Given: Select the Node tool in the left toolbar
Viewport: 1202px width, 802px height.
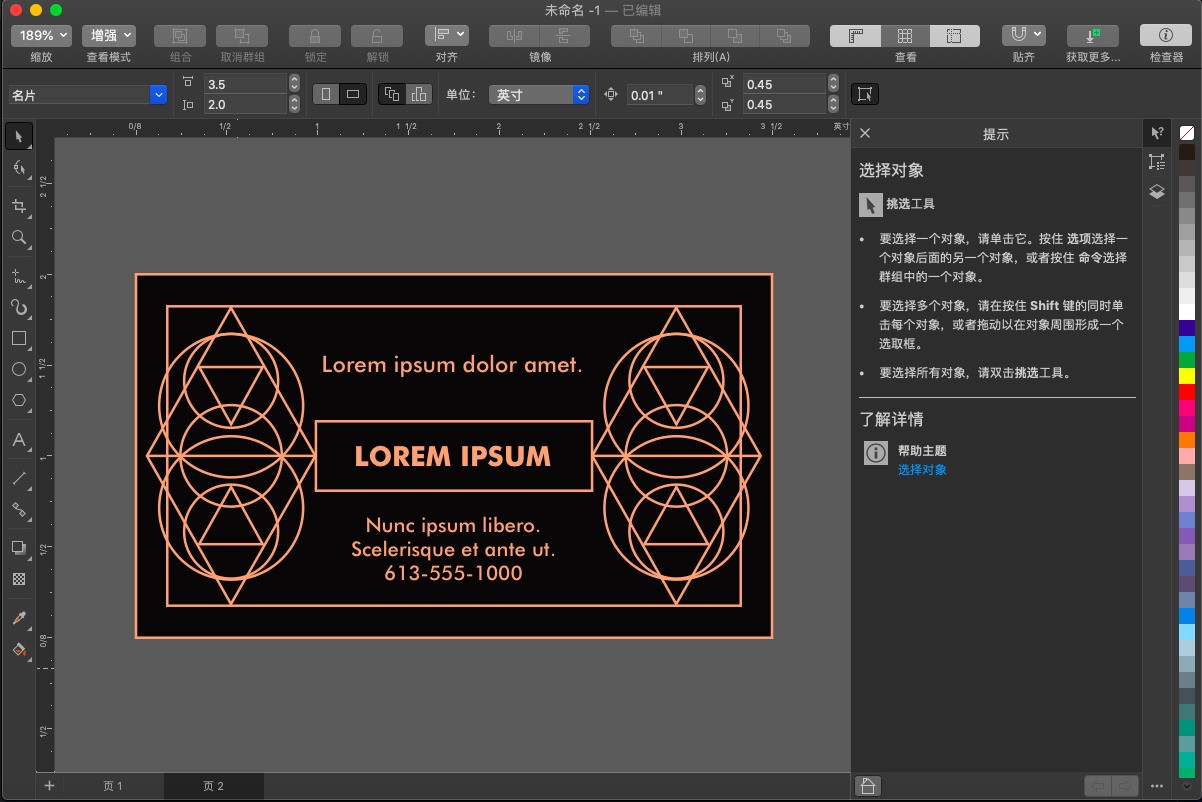Looking at the screenshot, I should point(19,167).
